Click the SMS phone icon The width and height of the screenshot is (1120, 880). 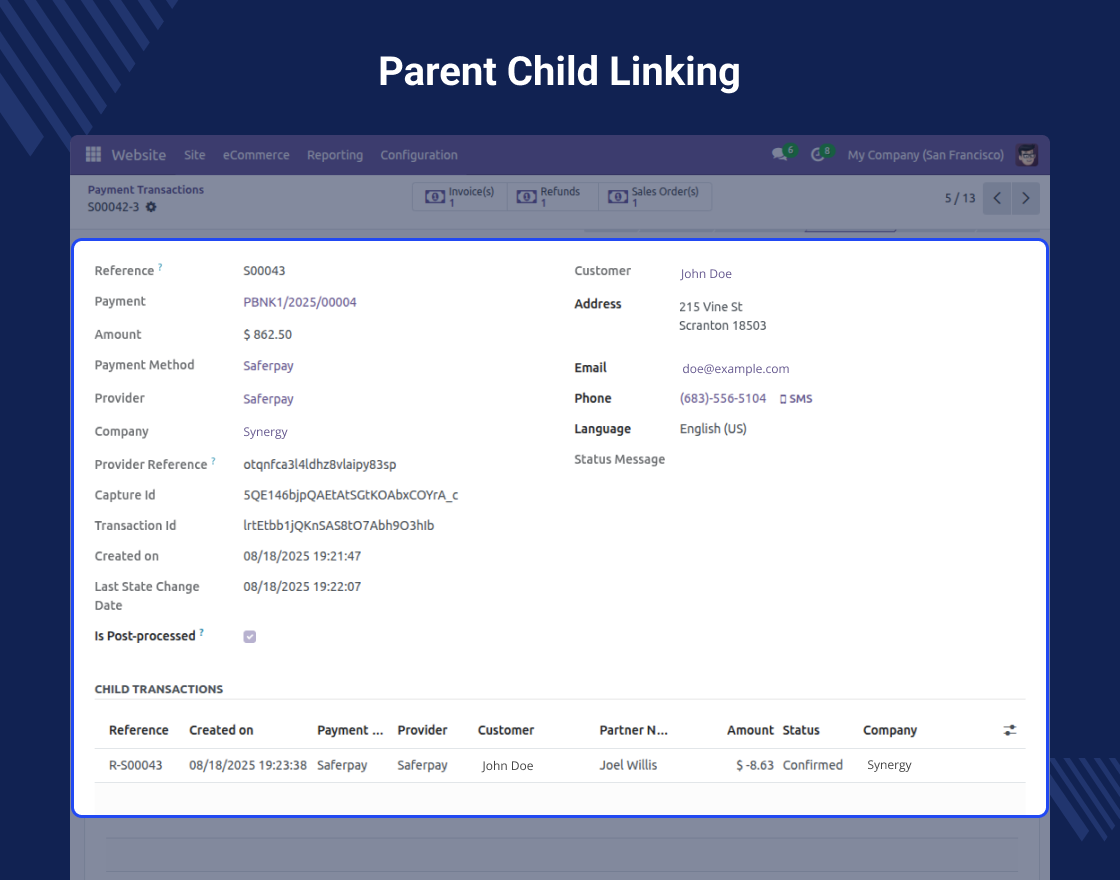[x=796, y=399]
